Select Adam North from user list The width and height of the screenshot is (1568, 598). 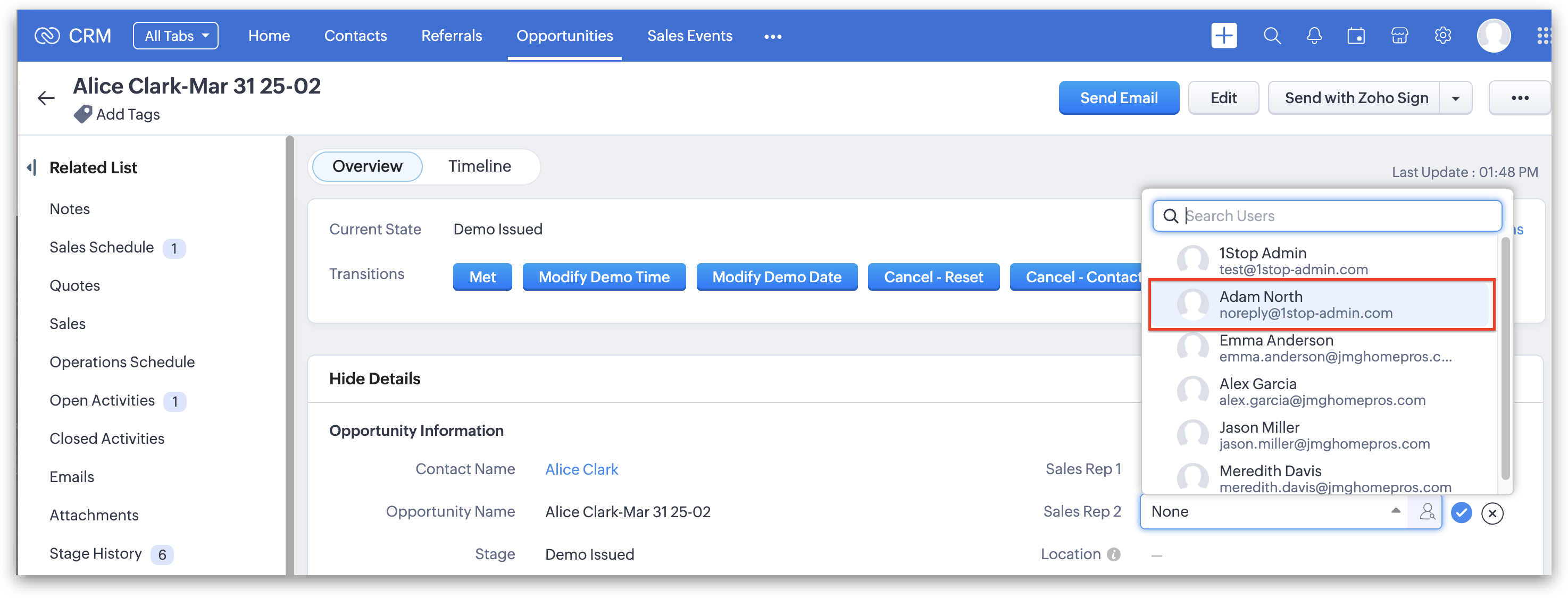pyautogui.click(x=1321, y=304)
